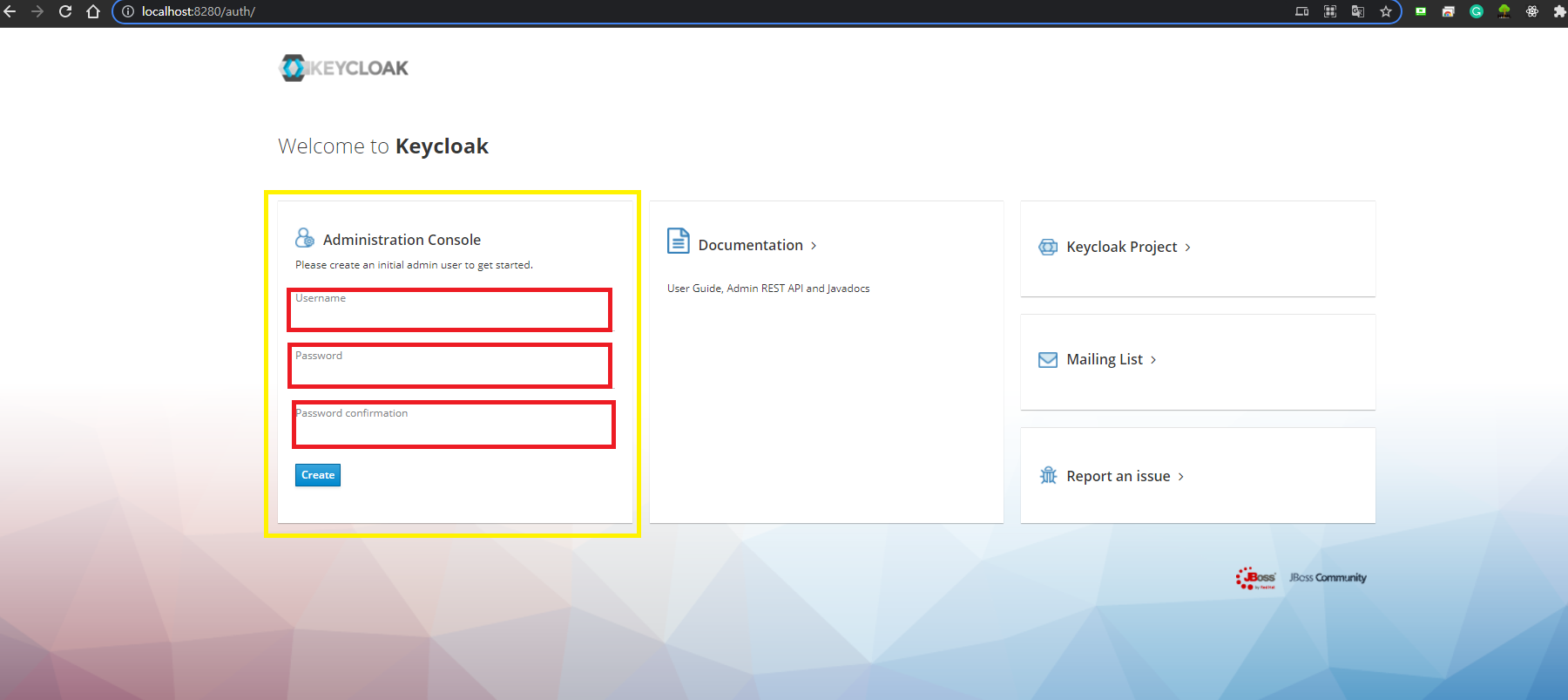1568x700 pixels.
Task: Click the install-app icon in address bar
Action: click(x=1302, y=11)
